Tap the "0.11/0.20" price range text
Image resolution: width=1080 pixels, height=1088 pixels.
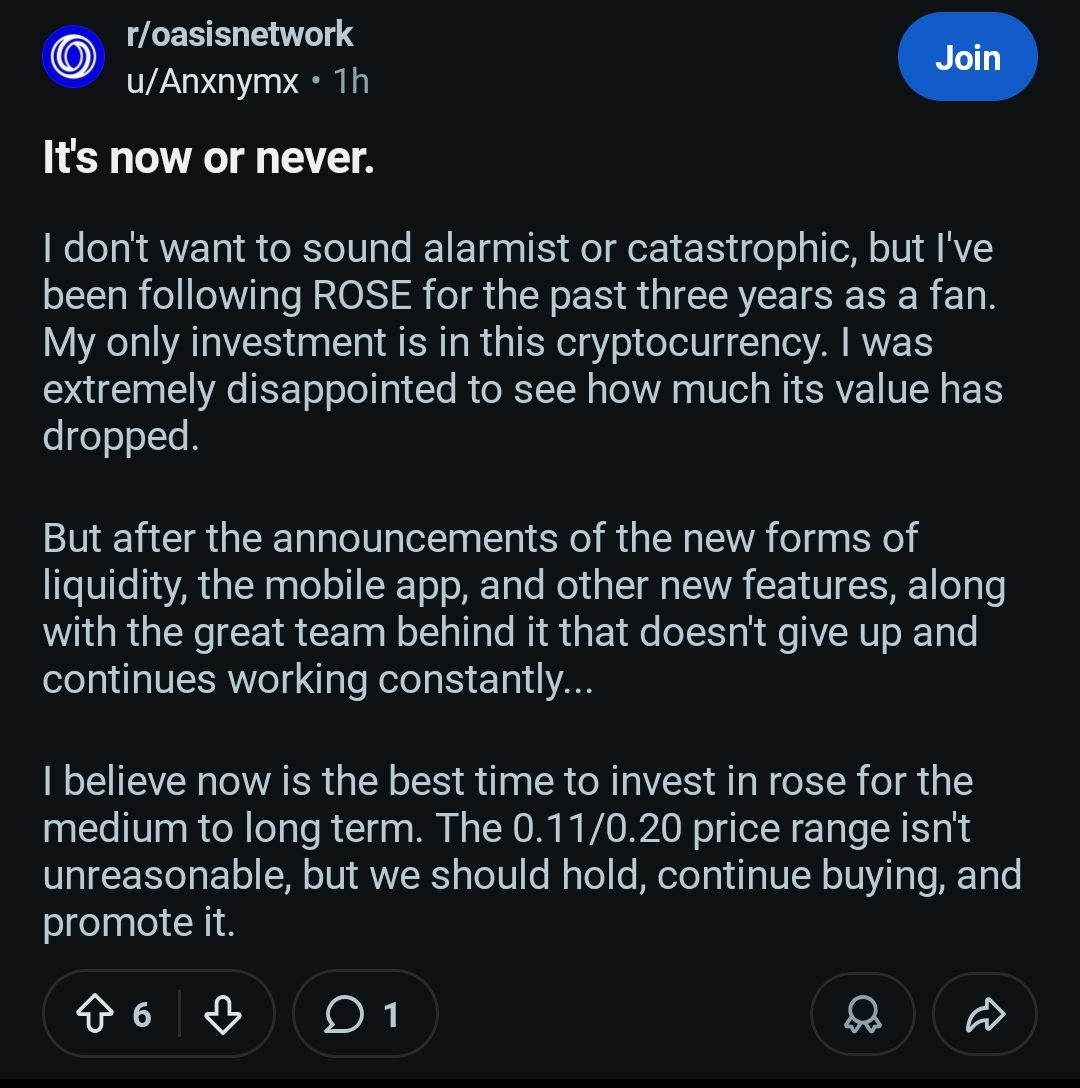coord(596,828)
